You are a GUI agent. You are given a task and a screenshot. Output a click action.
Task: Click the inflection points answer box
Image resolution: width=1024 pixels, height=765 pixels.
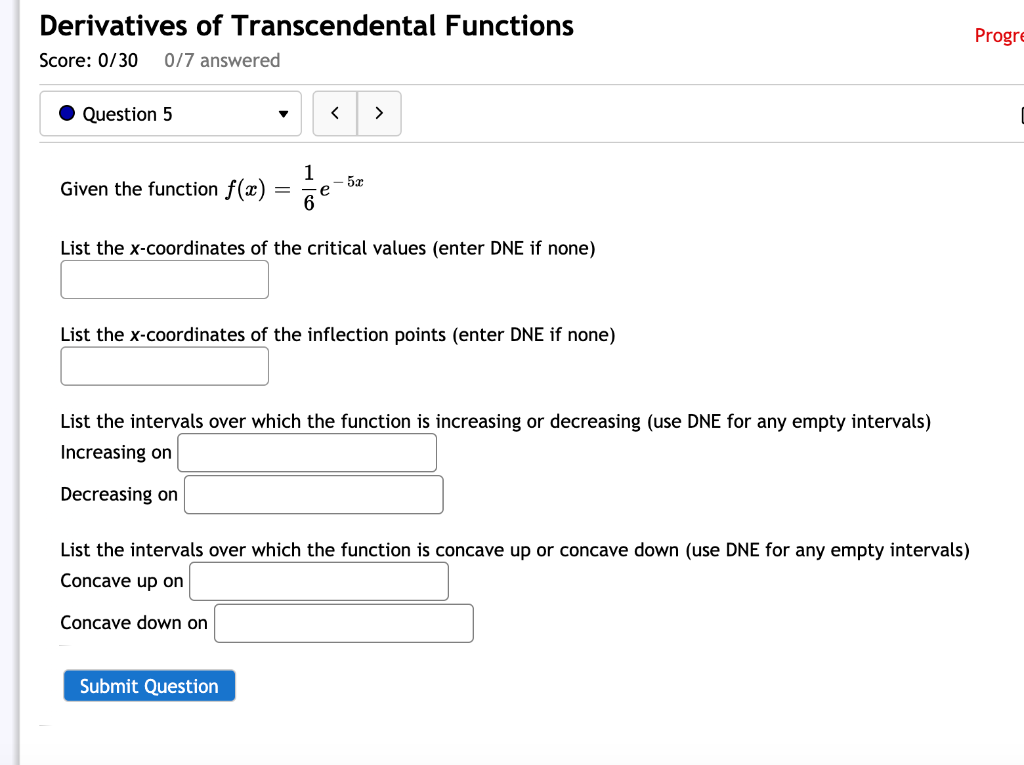tap(164, 366)
